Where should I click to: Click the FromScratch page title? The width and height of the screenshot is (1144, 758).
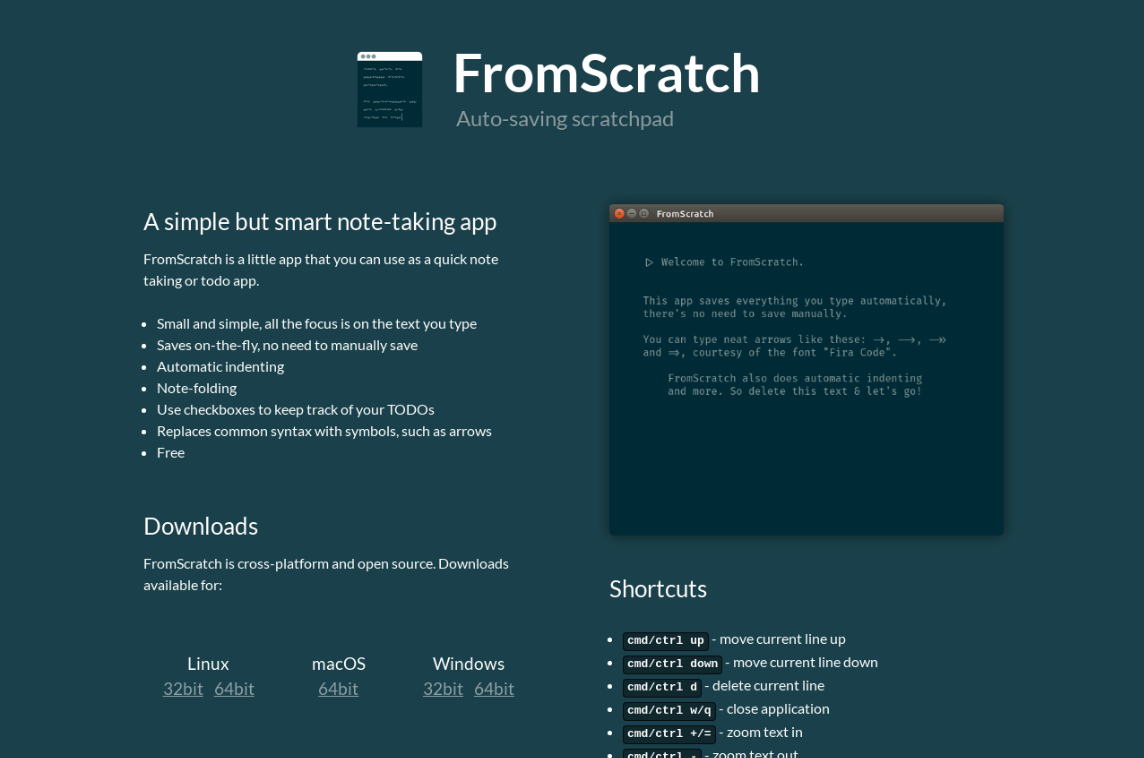(x=606, y=74)
